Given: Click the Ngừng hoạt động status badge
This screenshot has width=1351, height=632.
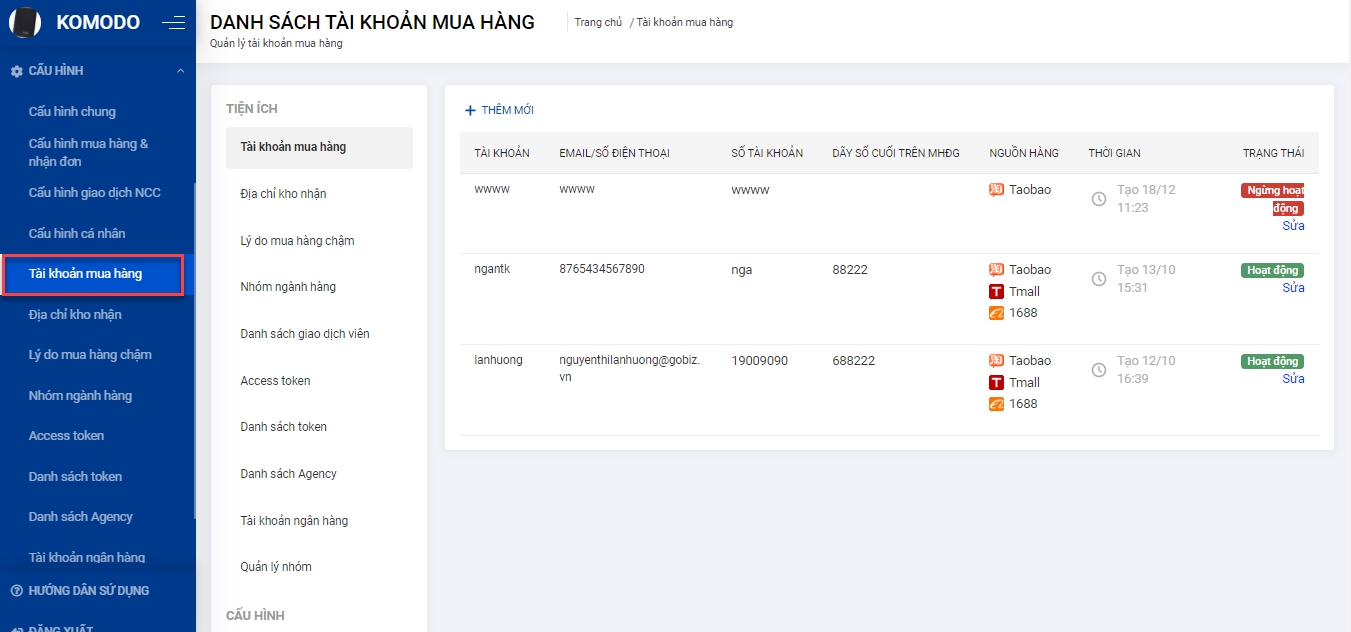Looking at the screenshot, I should point(1273,199).
